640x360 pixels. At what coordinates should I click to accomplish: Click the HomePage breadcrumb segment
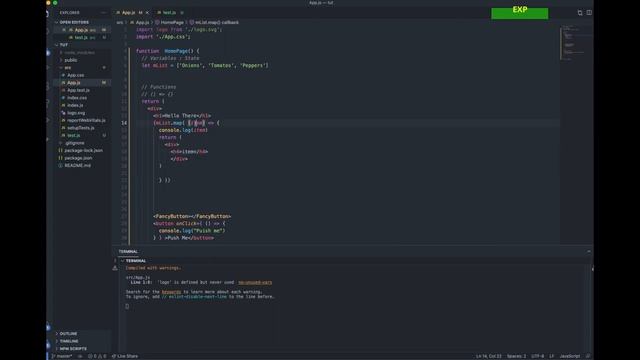pos(170,22)
